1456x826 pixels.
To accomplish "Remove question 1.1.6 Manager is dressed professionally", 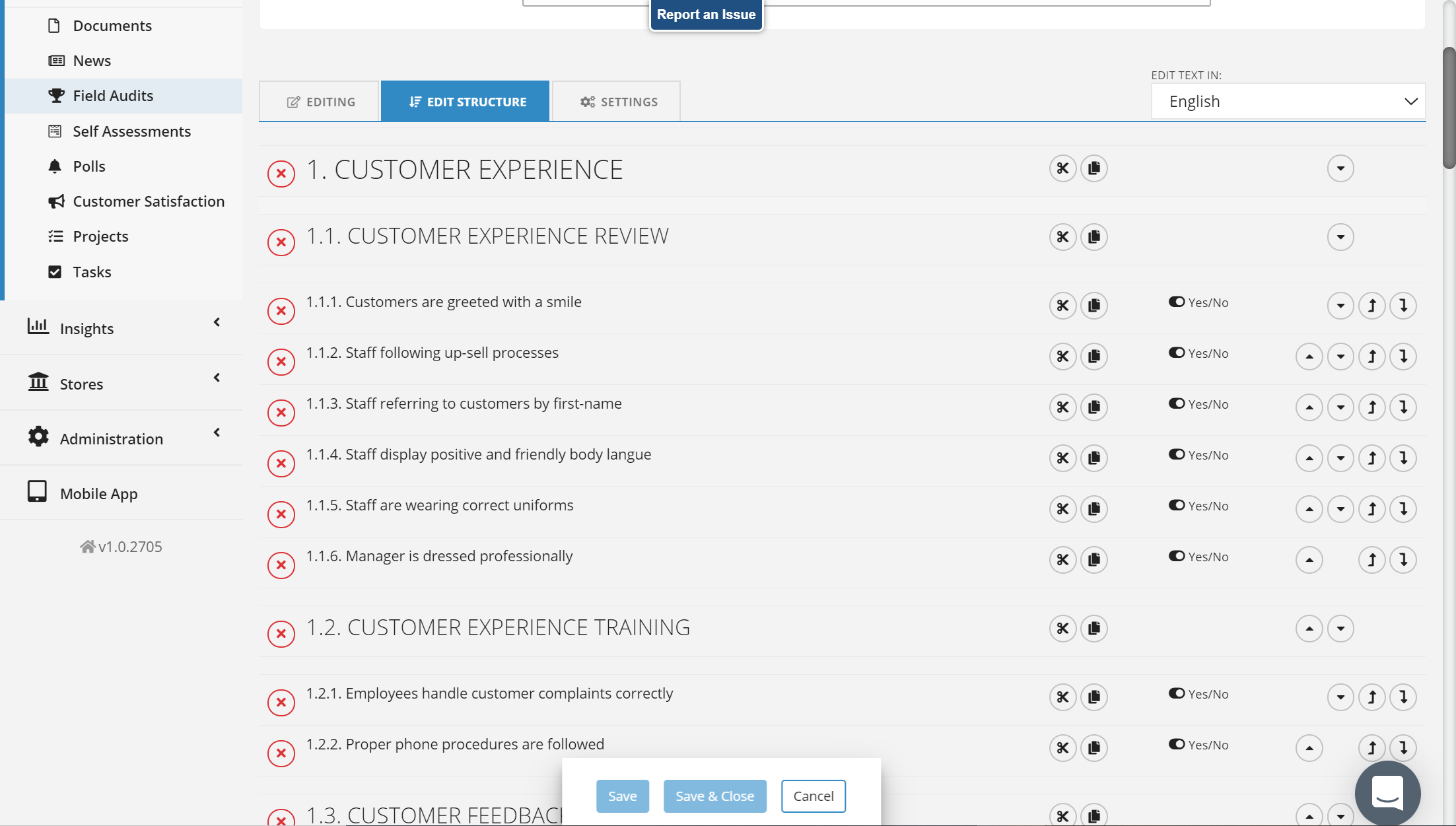I will (281, 565).
